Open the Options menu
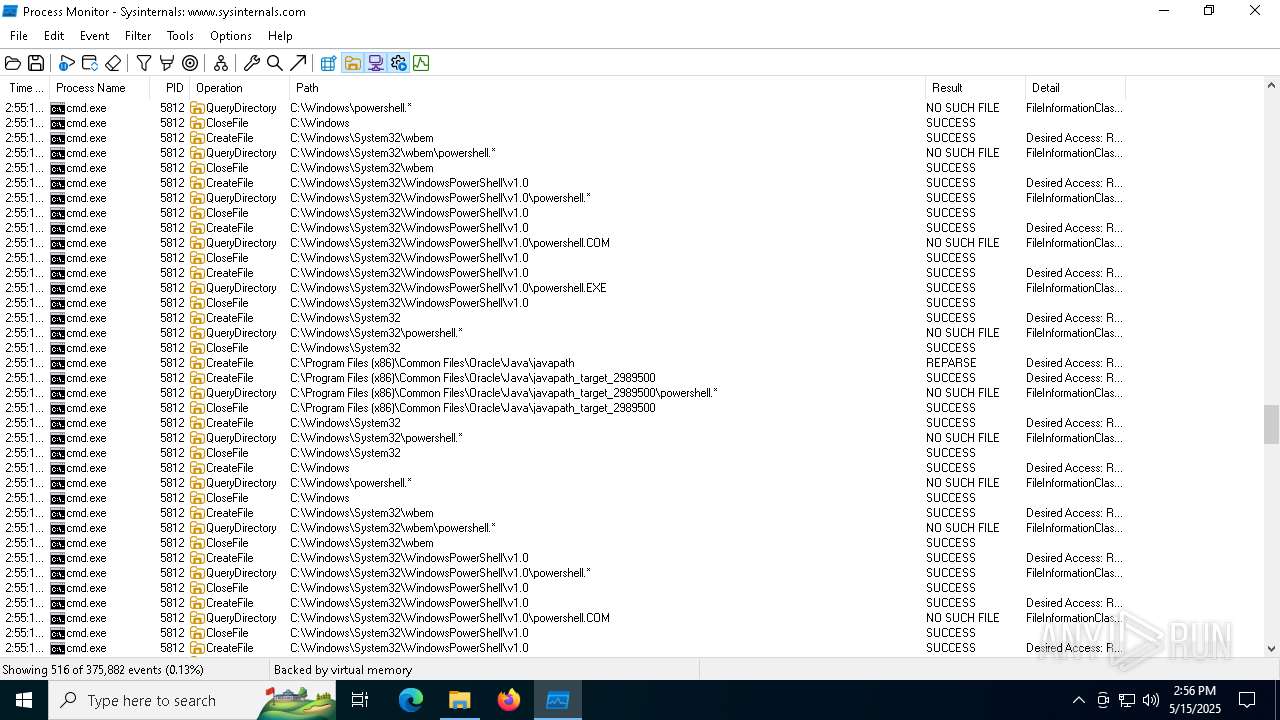This screenshot has height=720, width=1280. (230, 36)
